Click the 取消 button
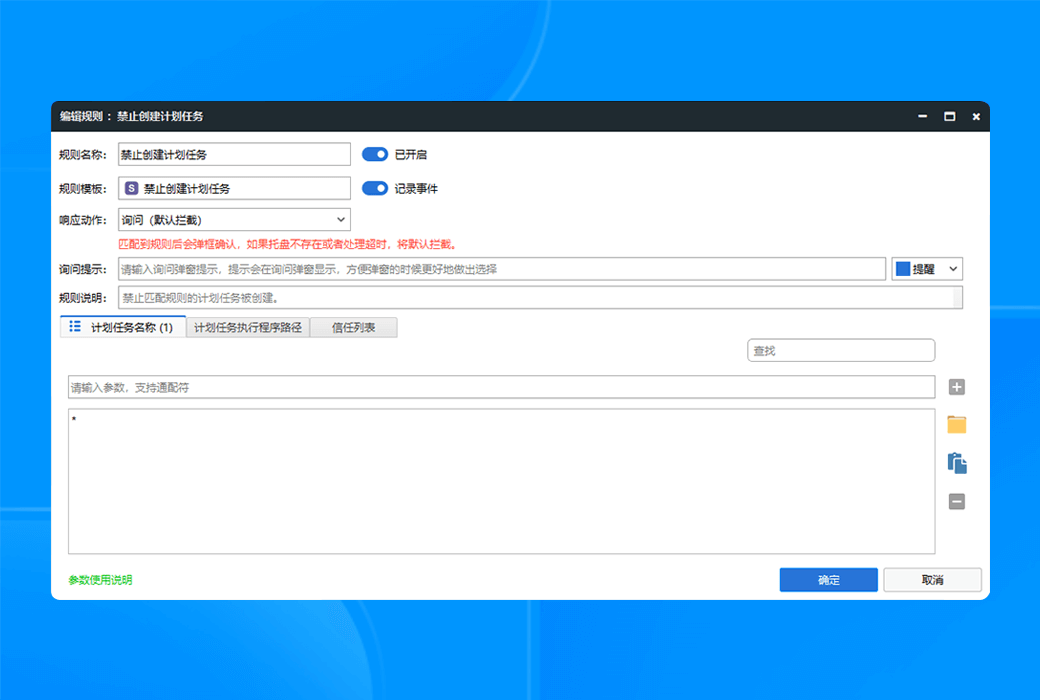Screen dimensions: 1040x700 pos(932,580)
